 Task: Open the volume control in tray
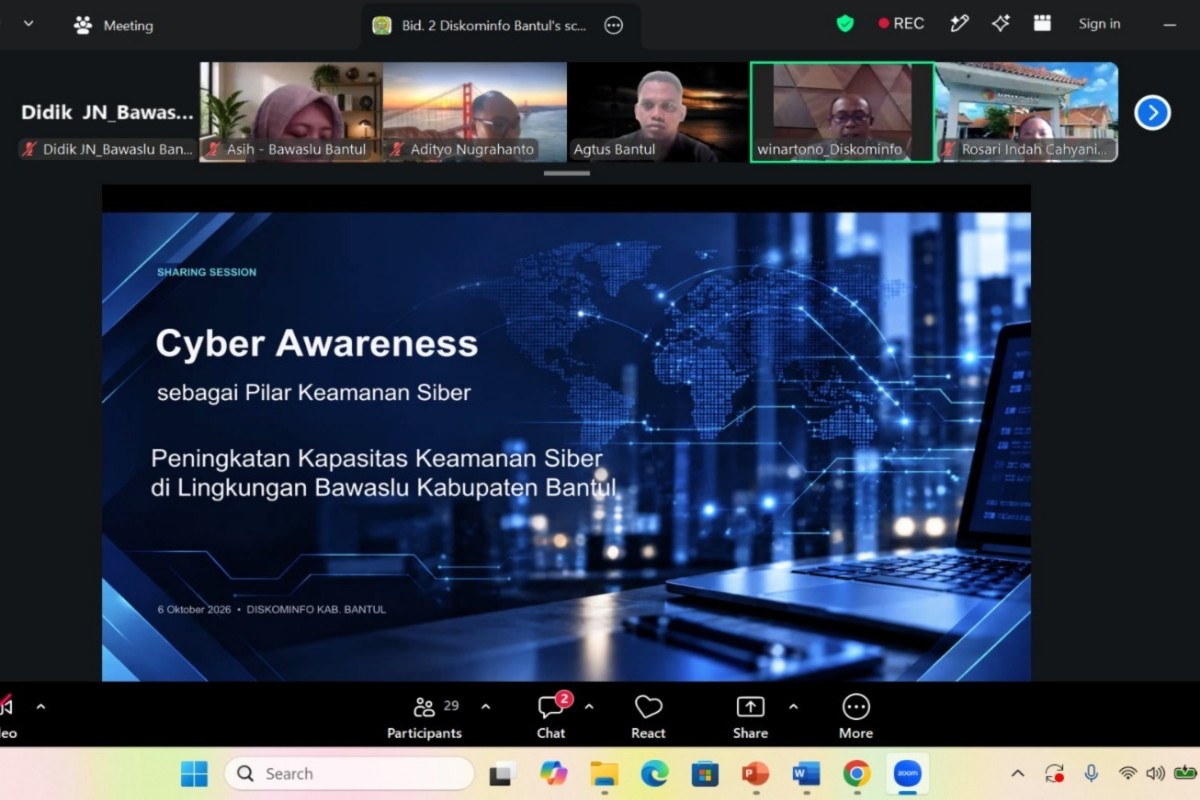click(x=1156, y=773)
